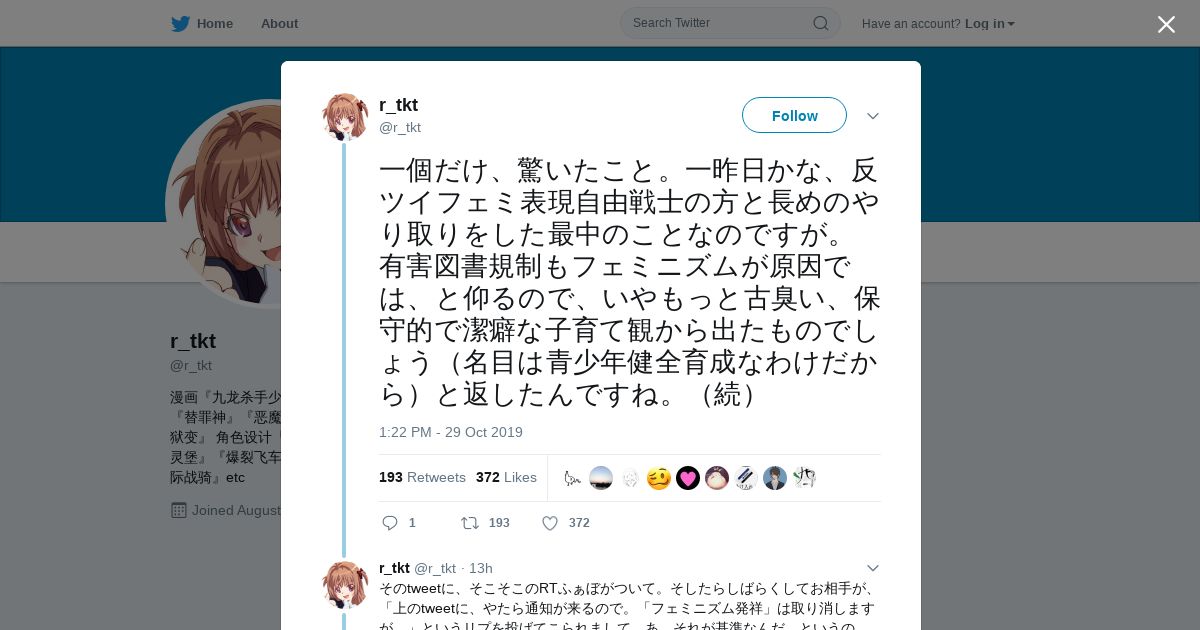This screenshot has width=1200, height=630.
Task: Click the Twitter bird Home icon
Action: point(180,23)
